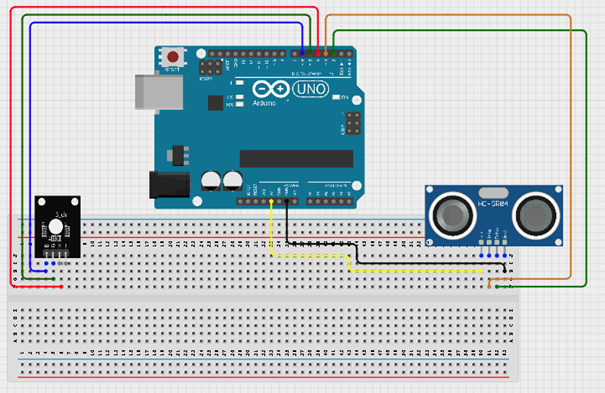
Task: Click the black wire's GND pin on Arduino
Action: pyautogui.click(x=287, y=201)
